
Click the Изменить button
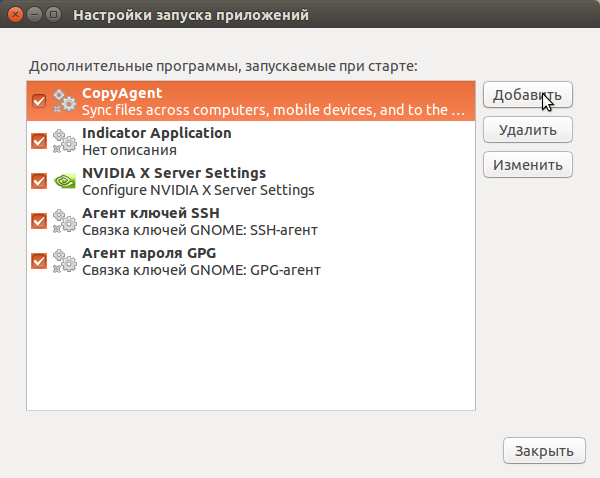(x=528, y=165)
